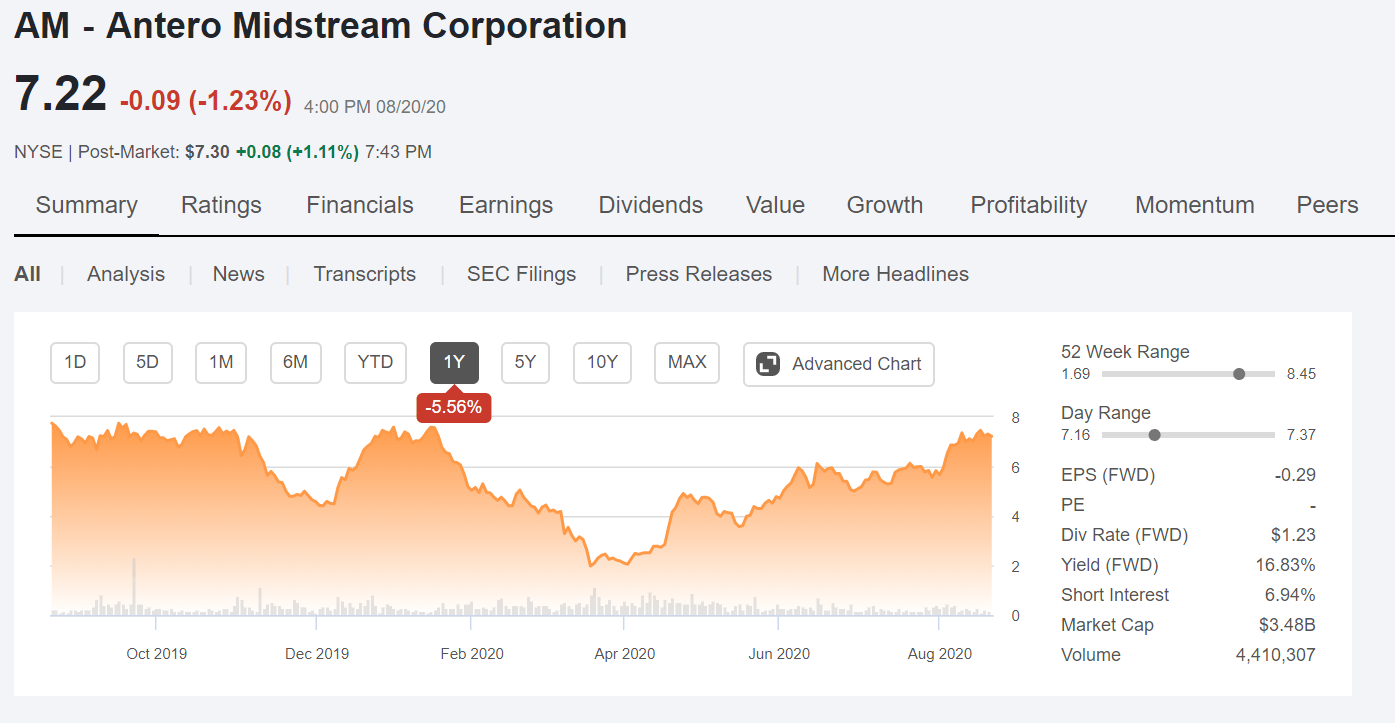Screen dimensions: 1395x723
Task: Open the Growth tab
Action: coord(885,205)
